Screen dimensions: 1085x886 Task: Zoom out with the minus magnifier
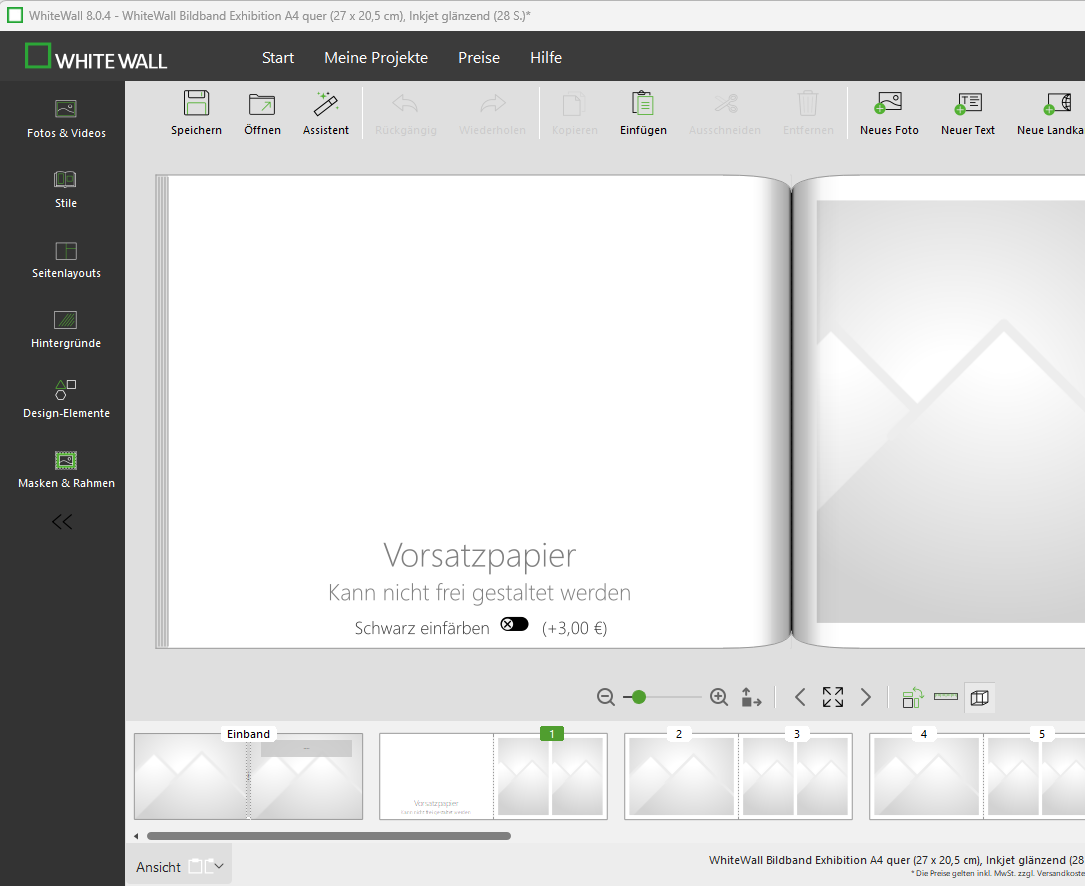(605, 697)
